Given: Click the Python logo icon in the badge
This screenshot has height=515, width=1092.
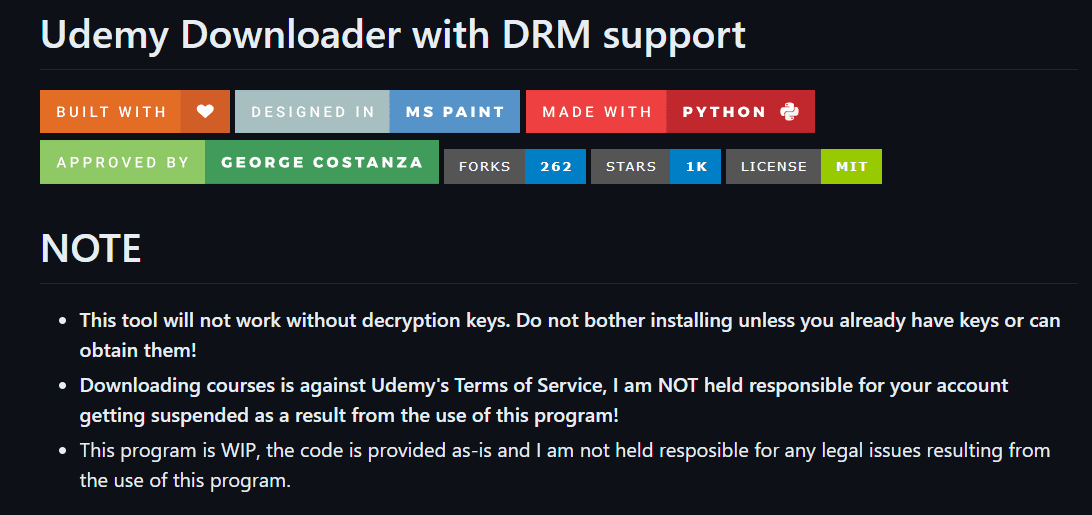Looking at the screenshot, I should pos(790,112).
